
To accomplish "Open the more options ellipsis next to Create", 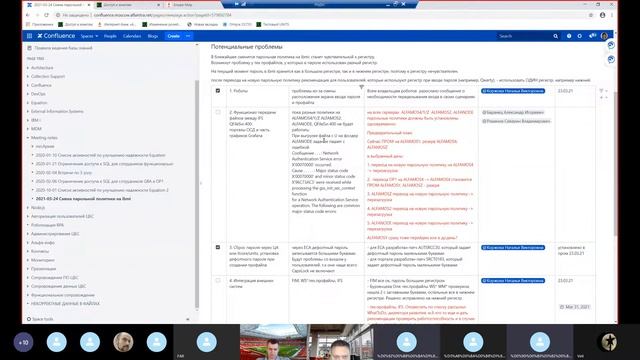I will tap(188, 36).
